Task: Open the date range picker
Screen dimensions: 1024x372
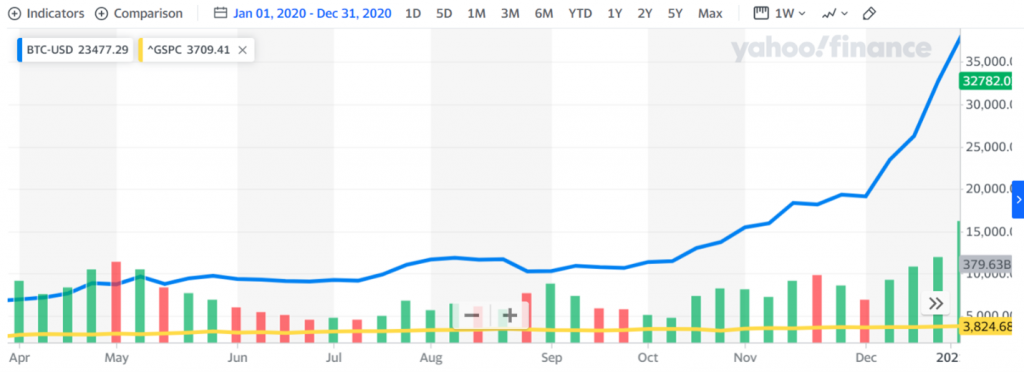Action: point(312,13)
